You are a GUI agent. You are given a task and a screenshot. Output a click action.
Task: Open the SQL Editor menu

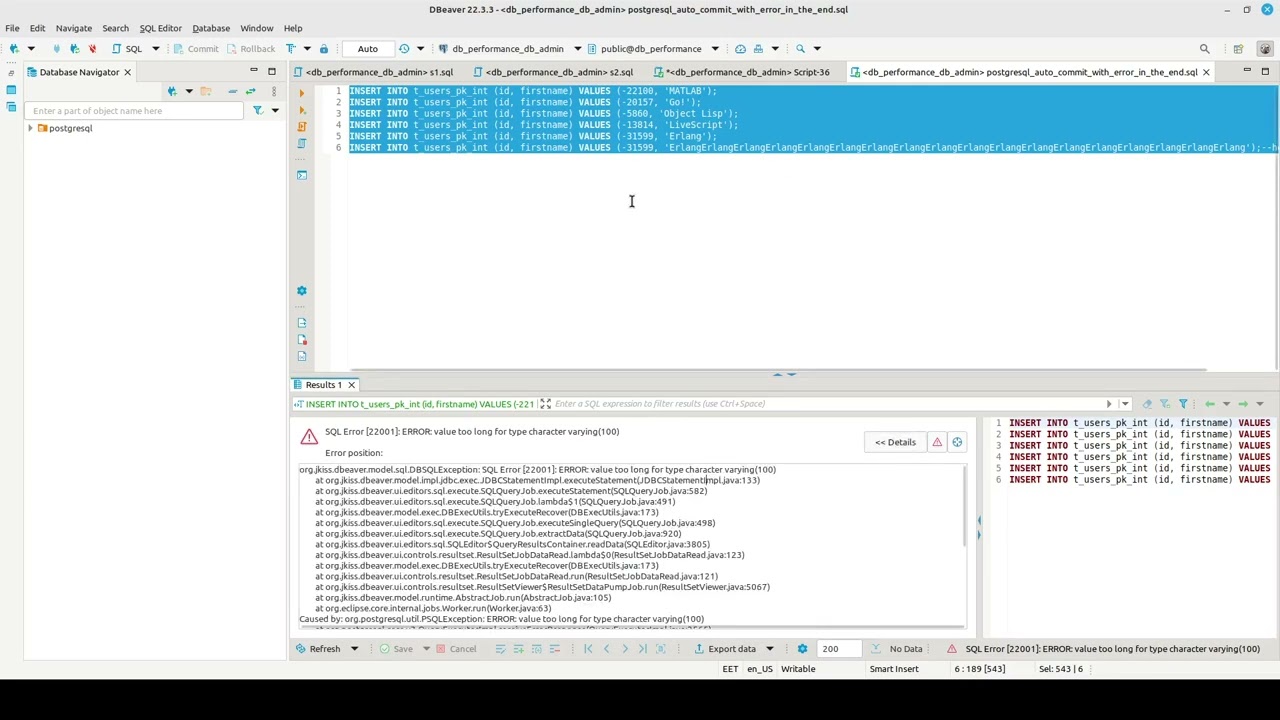pyautogui.click(x=160, y=28)
